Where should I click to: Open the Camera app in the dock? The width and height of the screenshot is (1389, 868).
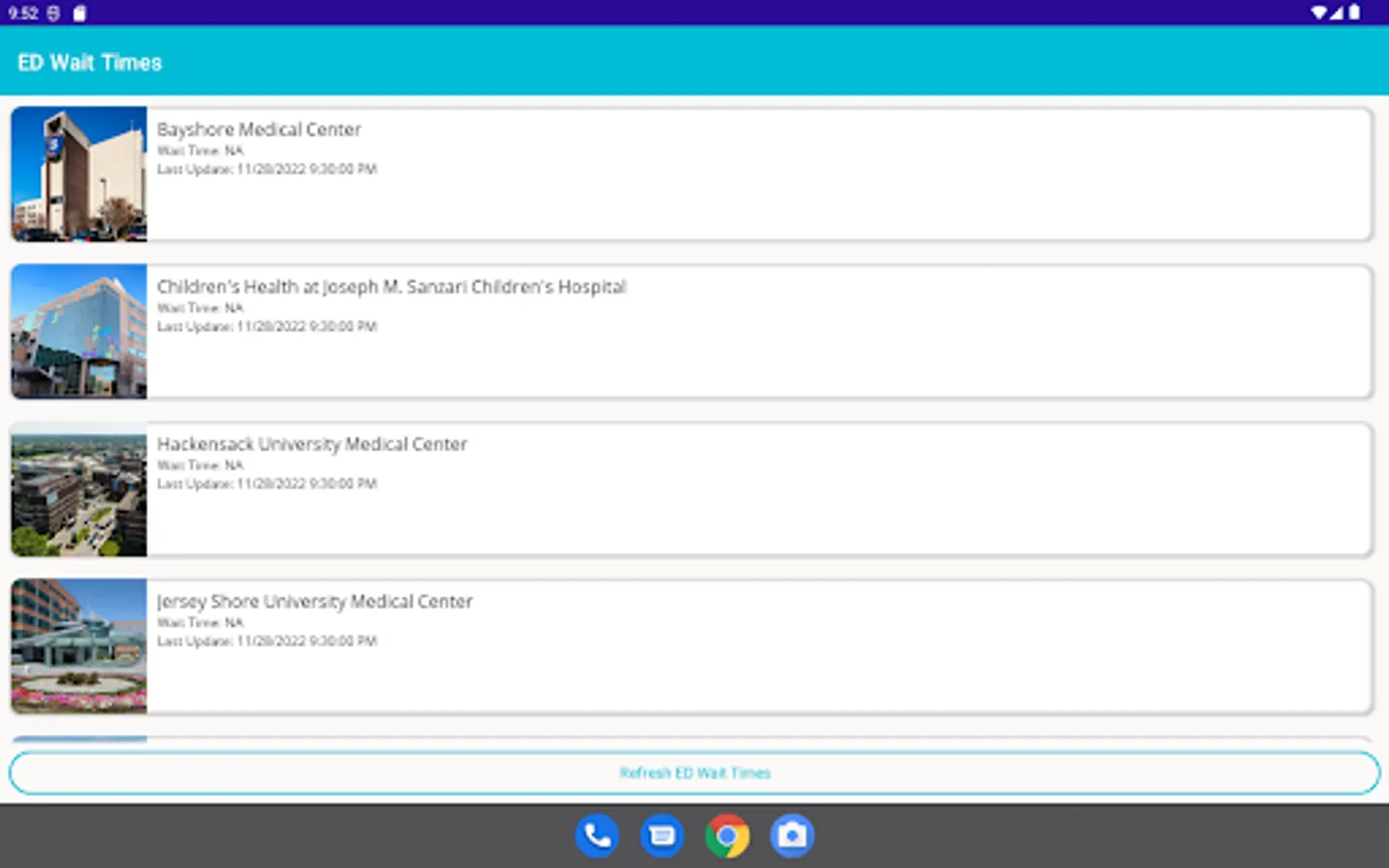point(792,836)
